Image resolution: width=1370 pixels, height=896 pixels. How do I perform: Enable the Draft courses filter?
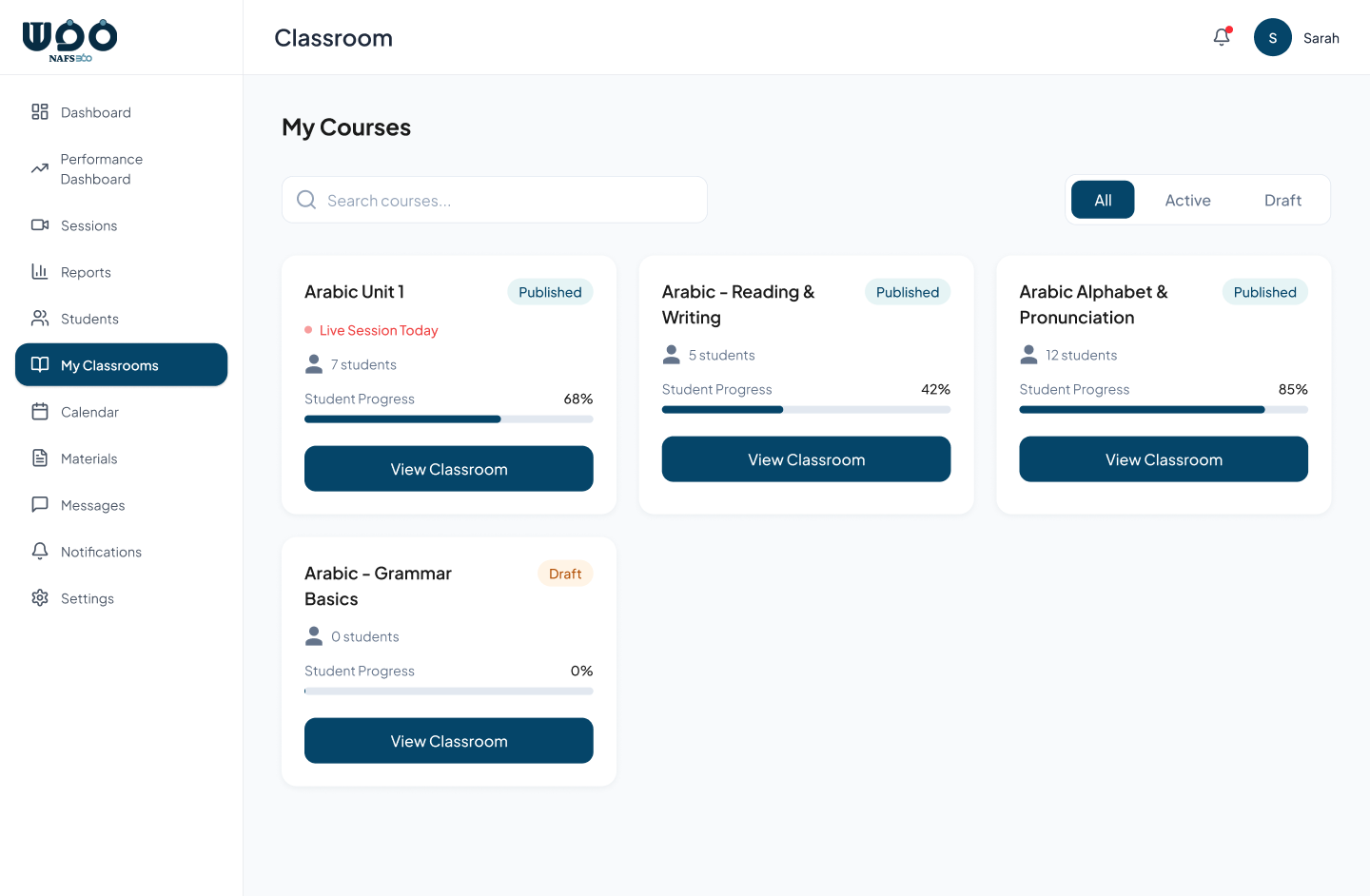(1282, 200)
